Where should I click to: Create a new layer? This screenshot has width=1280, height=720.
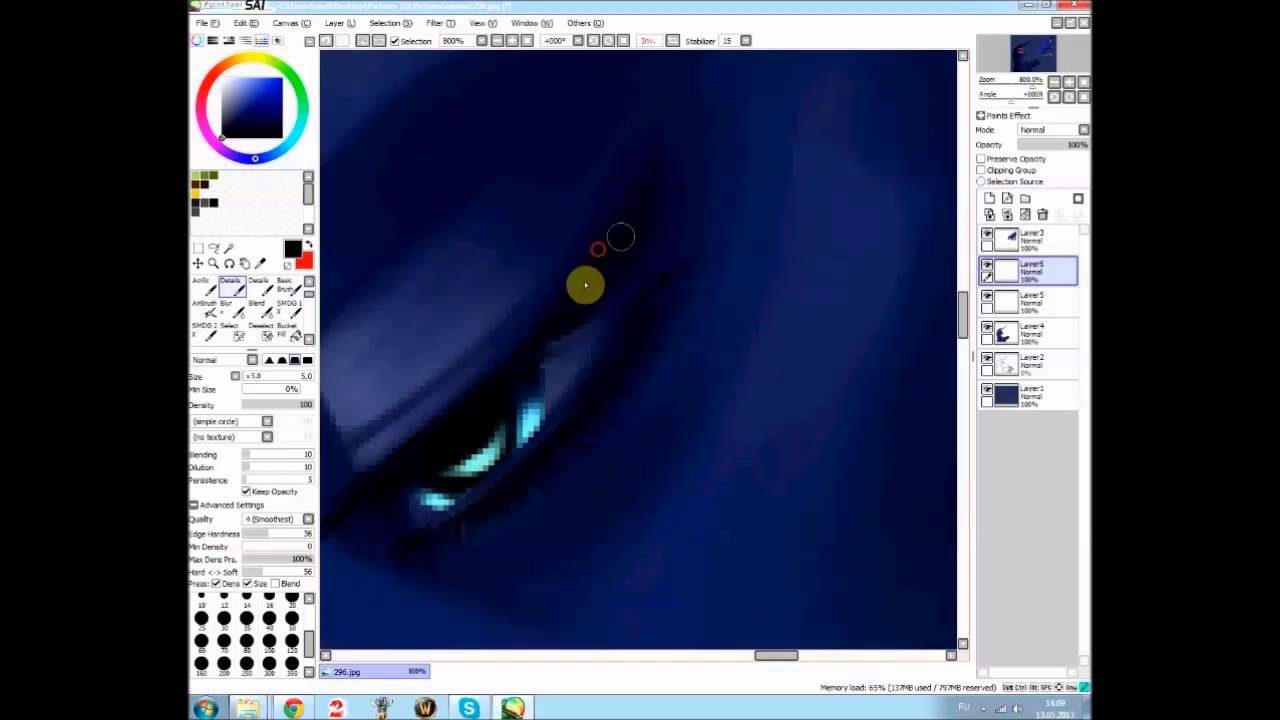coord(989,198)
